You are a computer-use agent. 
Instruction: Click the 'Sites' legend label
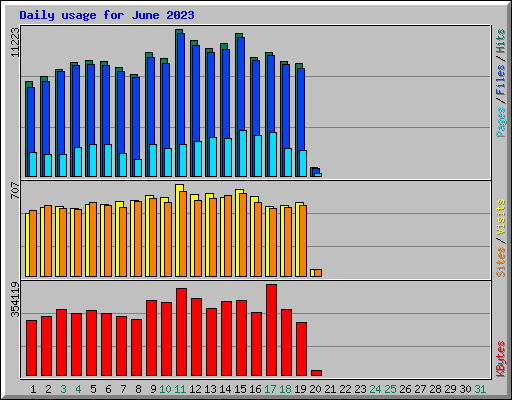501,262
